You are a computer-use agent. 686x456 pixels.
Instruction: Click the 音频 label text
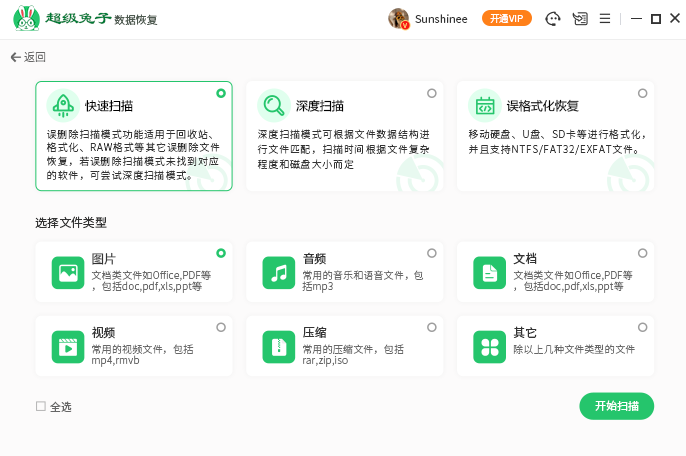pyautogui.click(x=314, y=259)
